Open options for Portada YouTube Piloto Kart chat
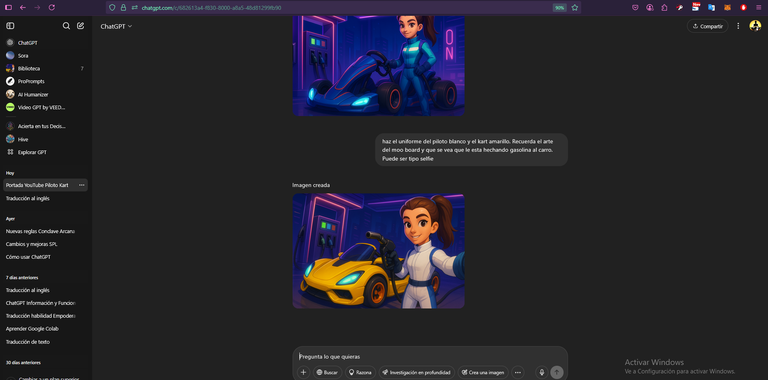The image size is (768, 380). 81,185
